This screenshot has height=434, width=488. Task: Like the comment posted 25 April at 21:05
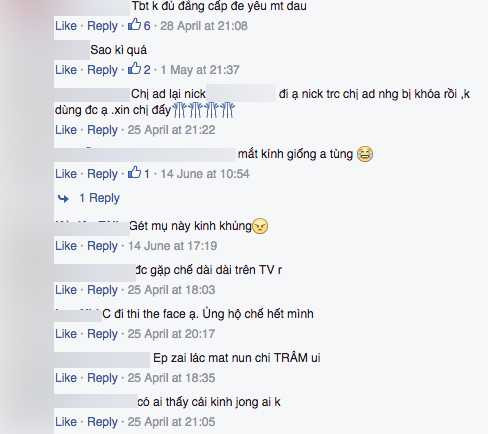(66, 422)
